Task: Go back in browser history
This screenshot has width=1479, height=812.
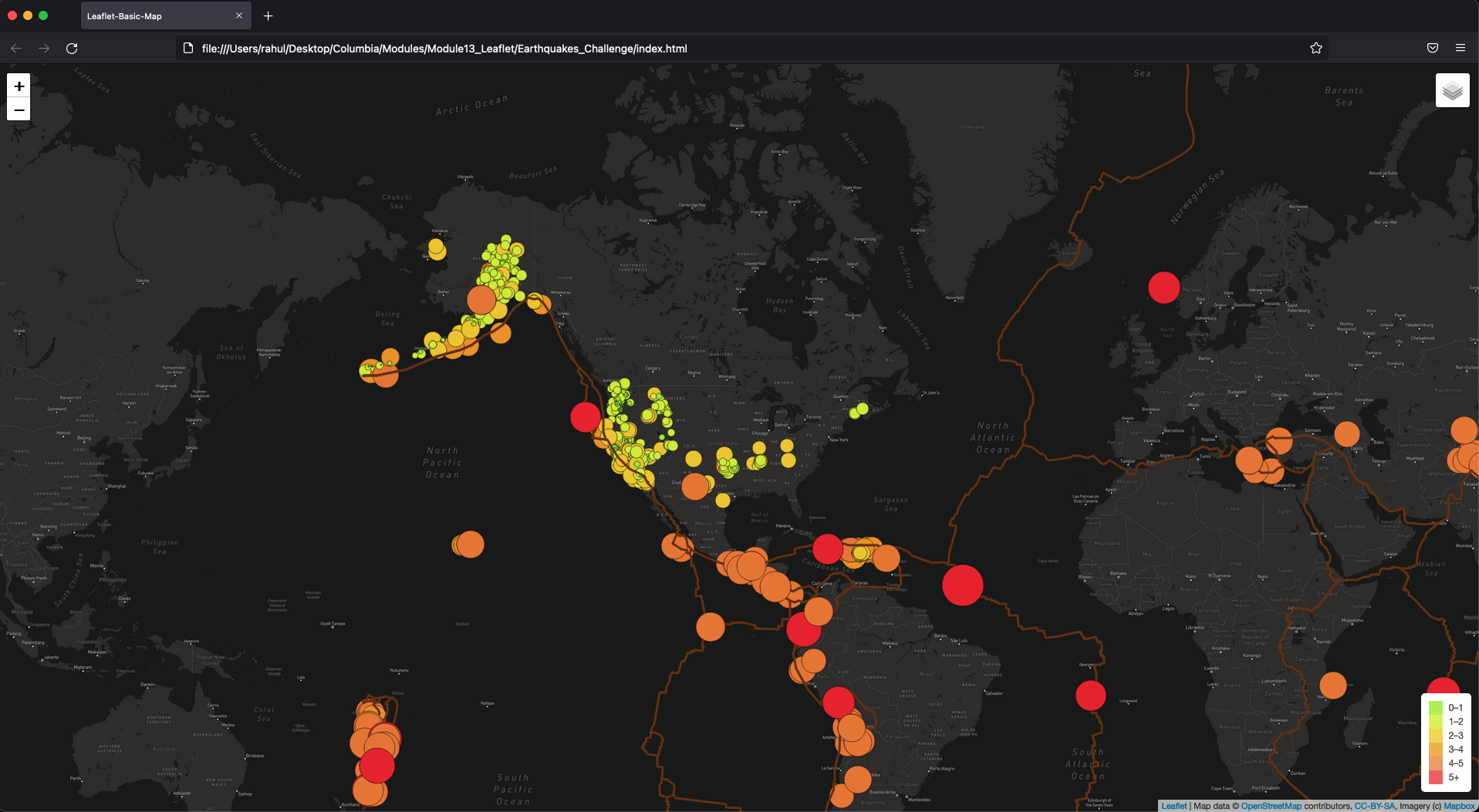Action: click(15, 48)
